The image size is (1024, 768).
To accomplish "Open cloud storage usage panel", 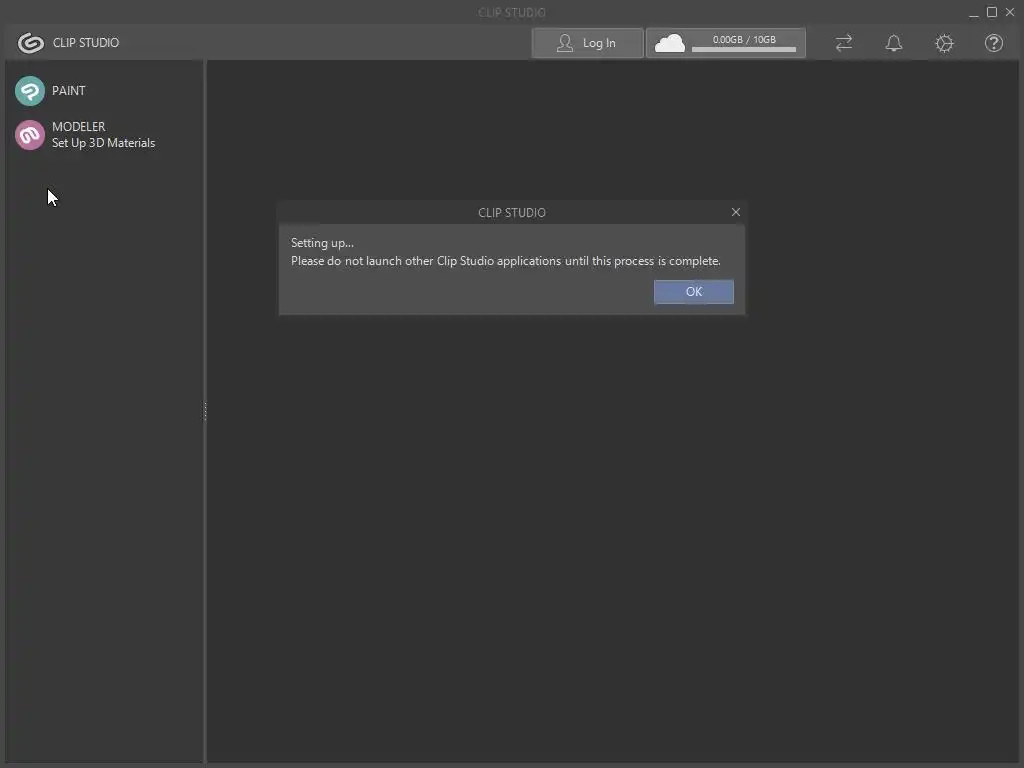I will (726, 43).
